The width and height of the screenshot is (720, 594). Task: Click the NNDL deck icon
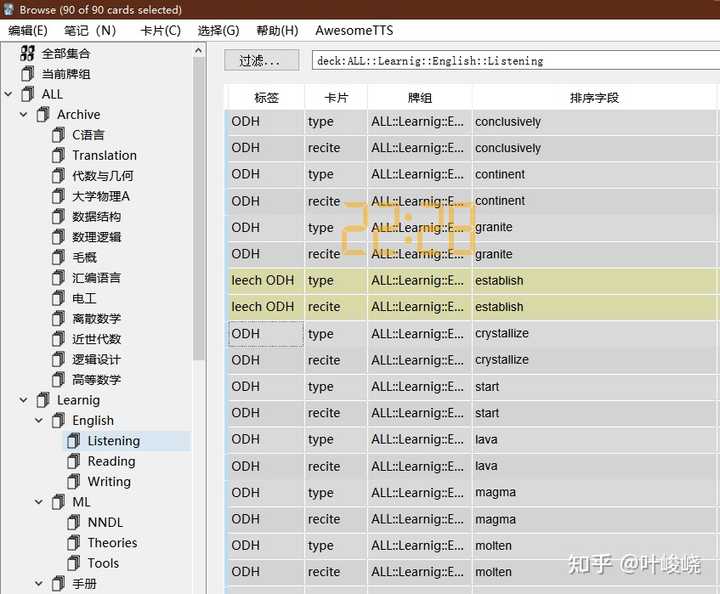pos(73,522)
